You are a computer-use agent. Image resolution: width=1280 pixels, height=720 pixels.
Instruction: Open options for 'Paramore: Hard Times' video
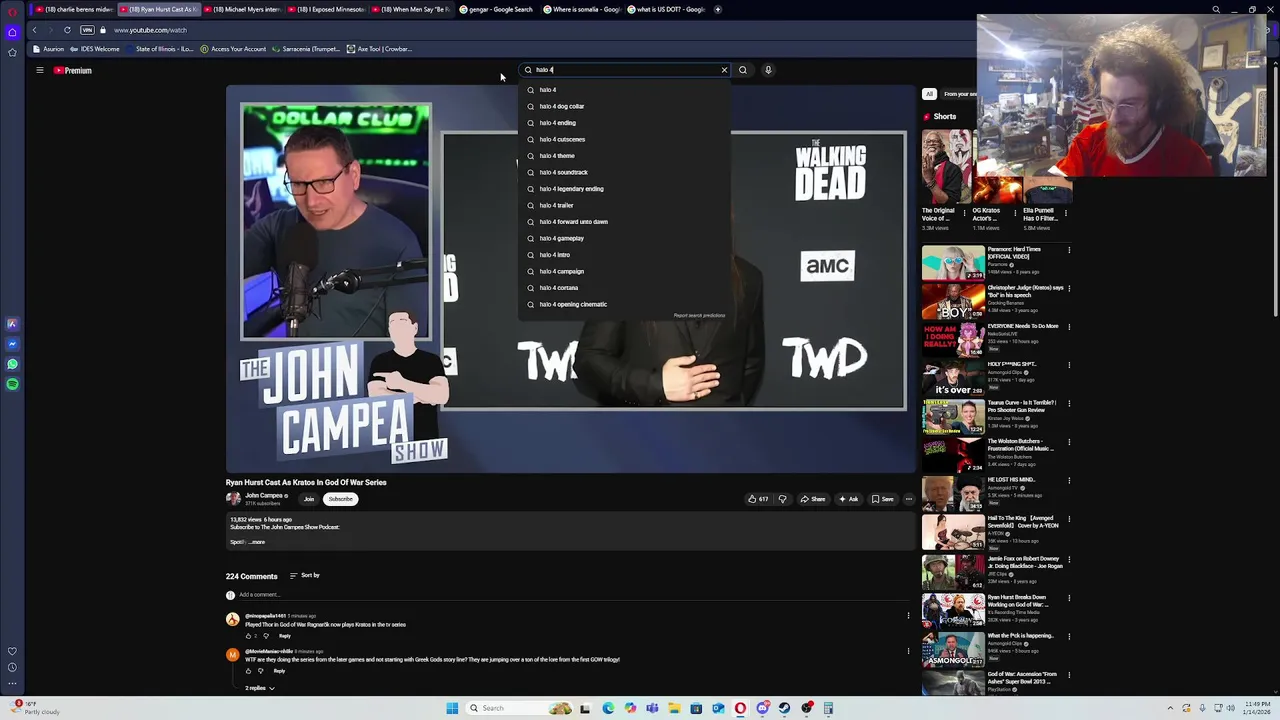[1069, 250]
